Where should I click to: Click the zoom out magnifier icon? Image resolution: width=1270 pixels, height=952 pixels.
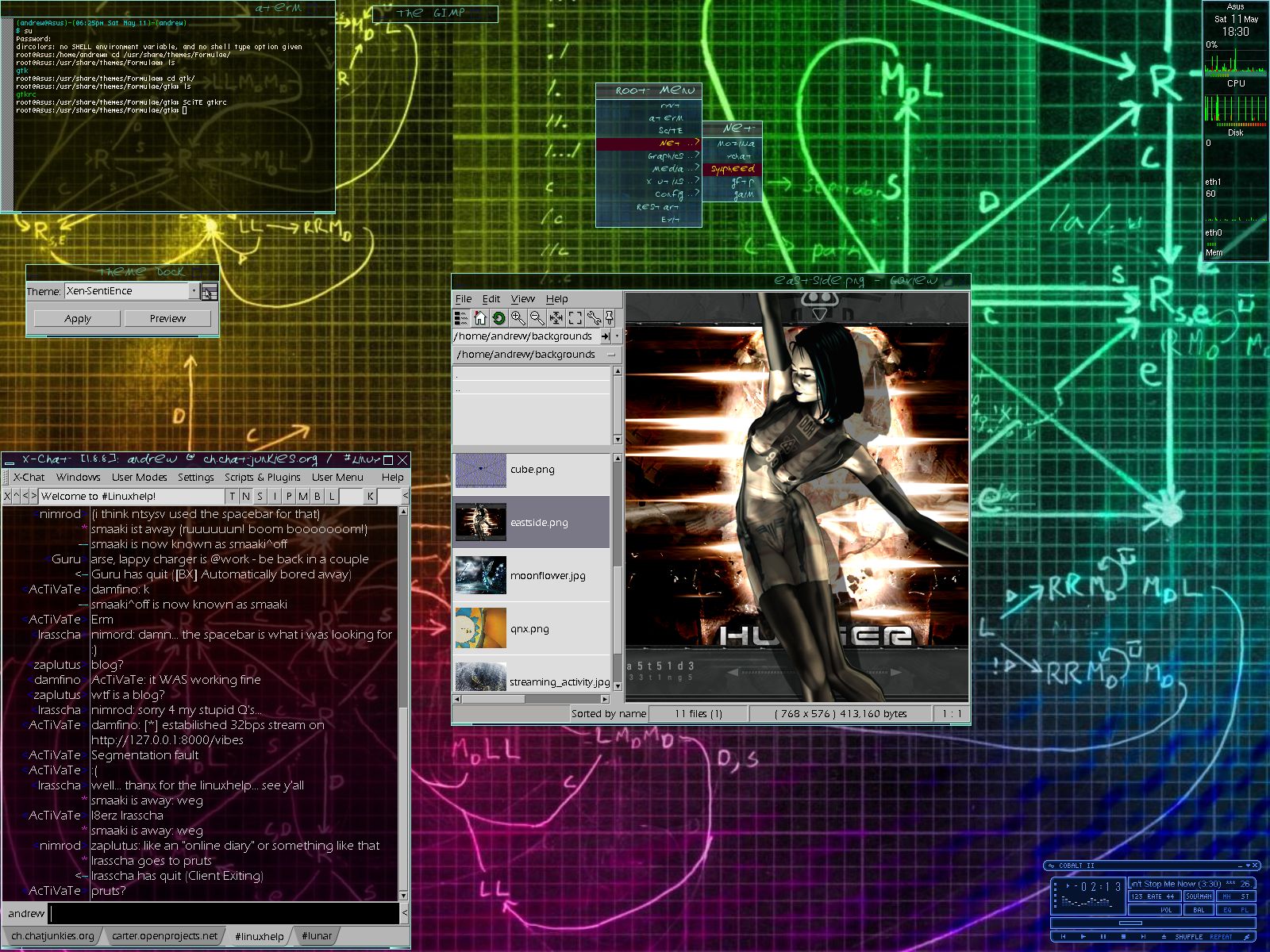click(x=537, y=318)
